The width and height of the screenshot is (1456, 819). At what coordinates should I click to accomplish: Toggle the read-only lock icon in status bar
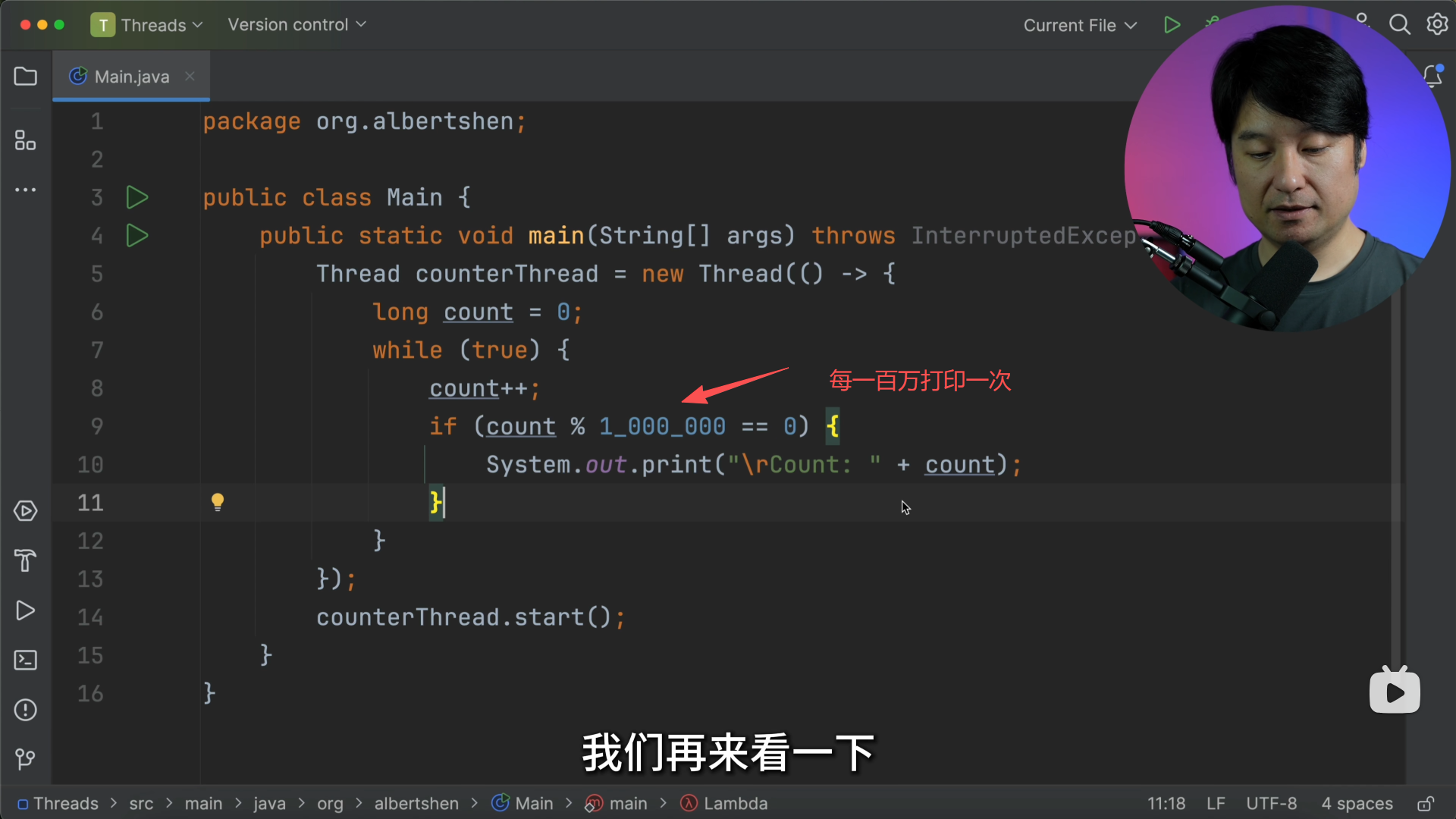(x=1426, y=804)
